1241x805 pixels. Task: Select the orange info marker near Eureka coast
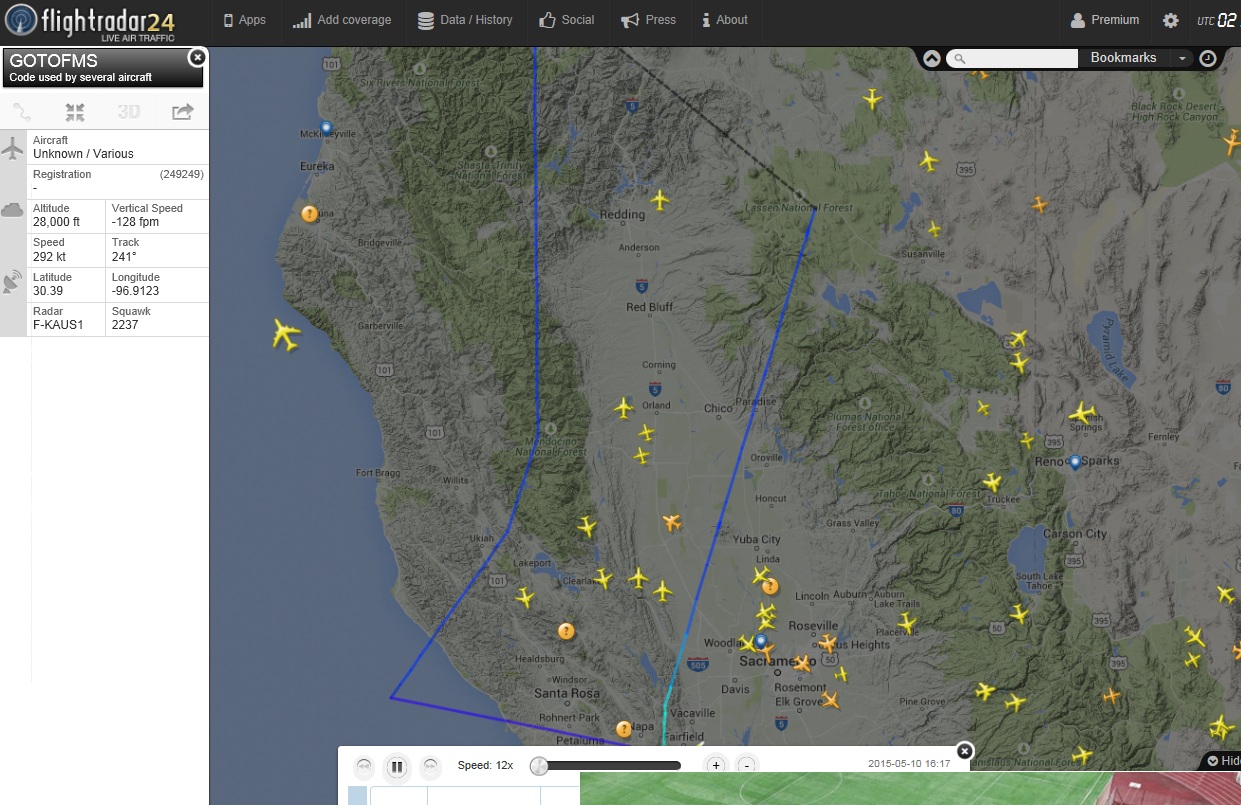coord(310,213)
